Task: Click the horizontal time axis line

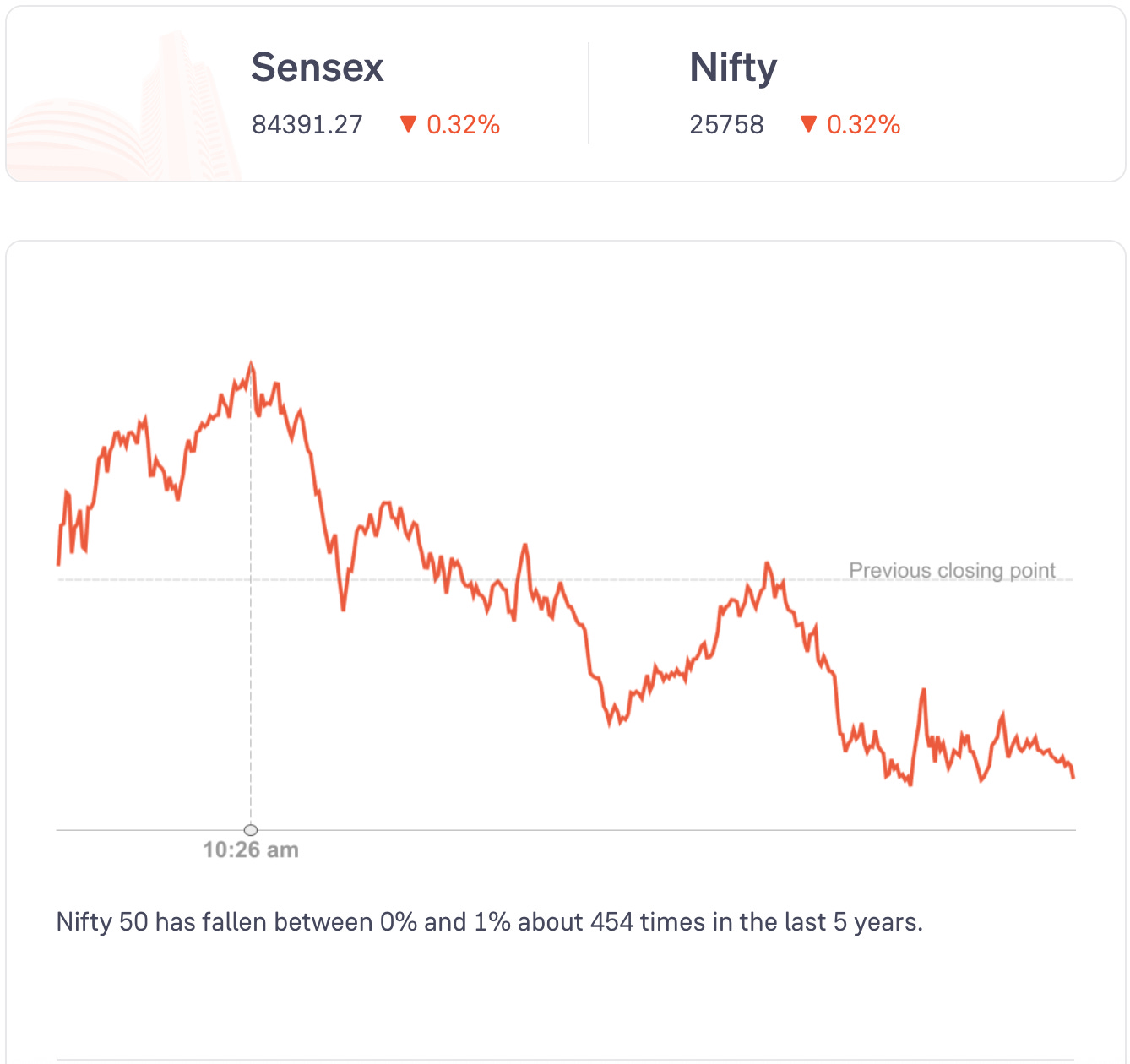Action: (x=591, y=830)
